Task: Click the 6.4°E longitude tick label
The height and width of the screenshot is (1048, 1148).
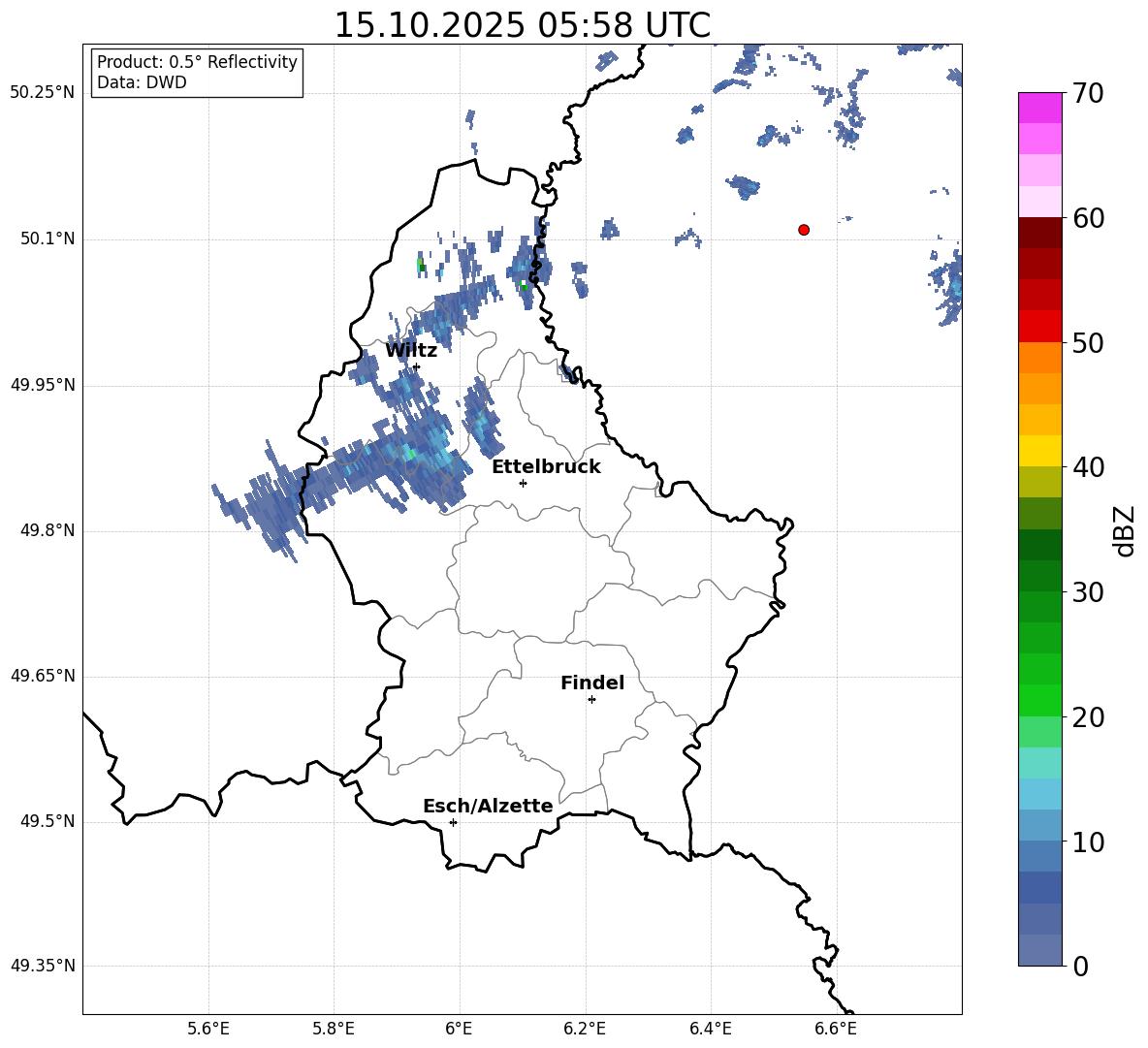Action: coord(710,1029)
